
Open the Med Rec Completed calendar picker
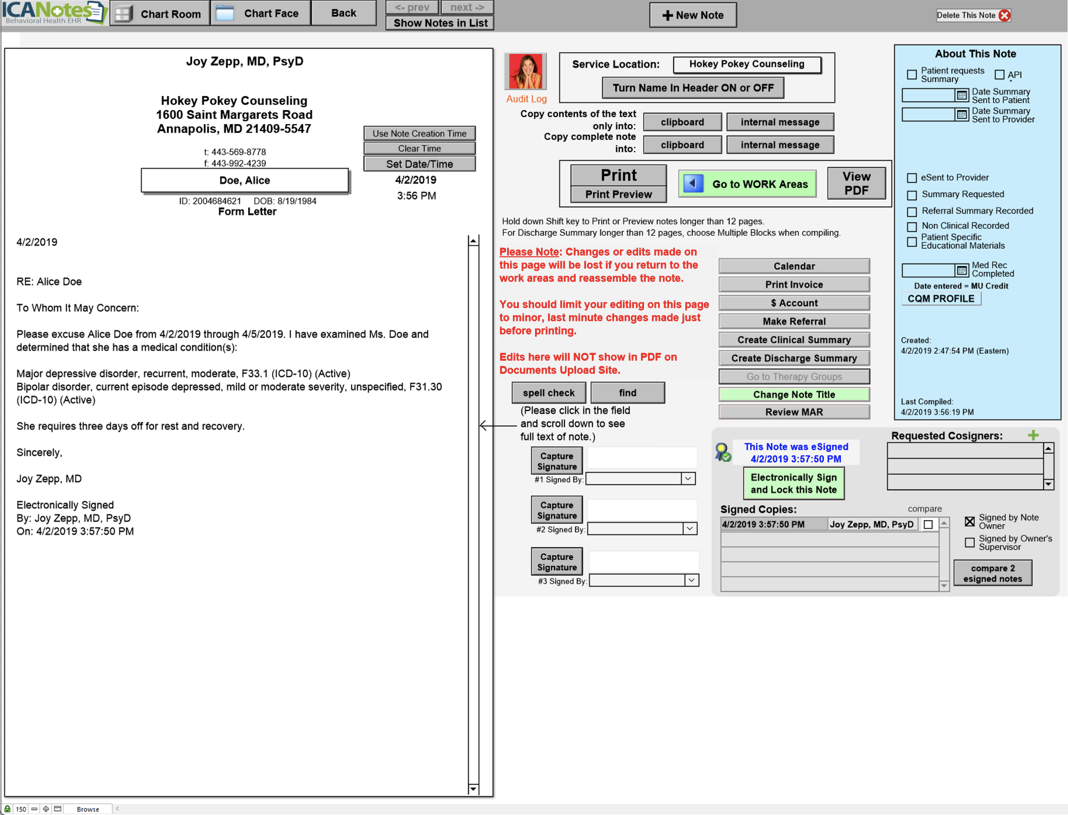tap(962, 271)
